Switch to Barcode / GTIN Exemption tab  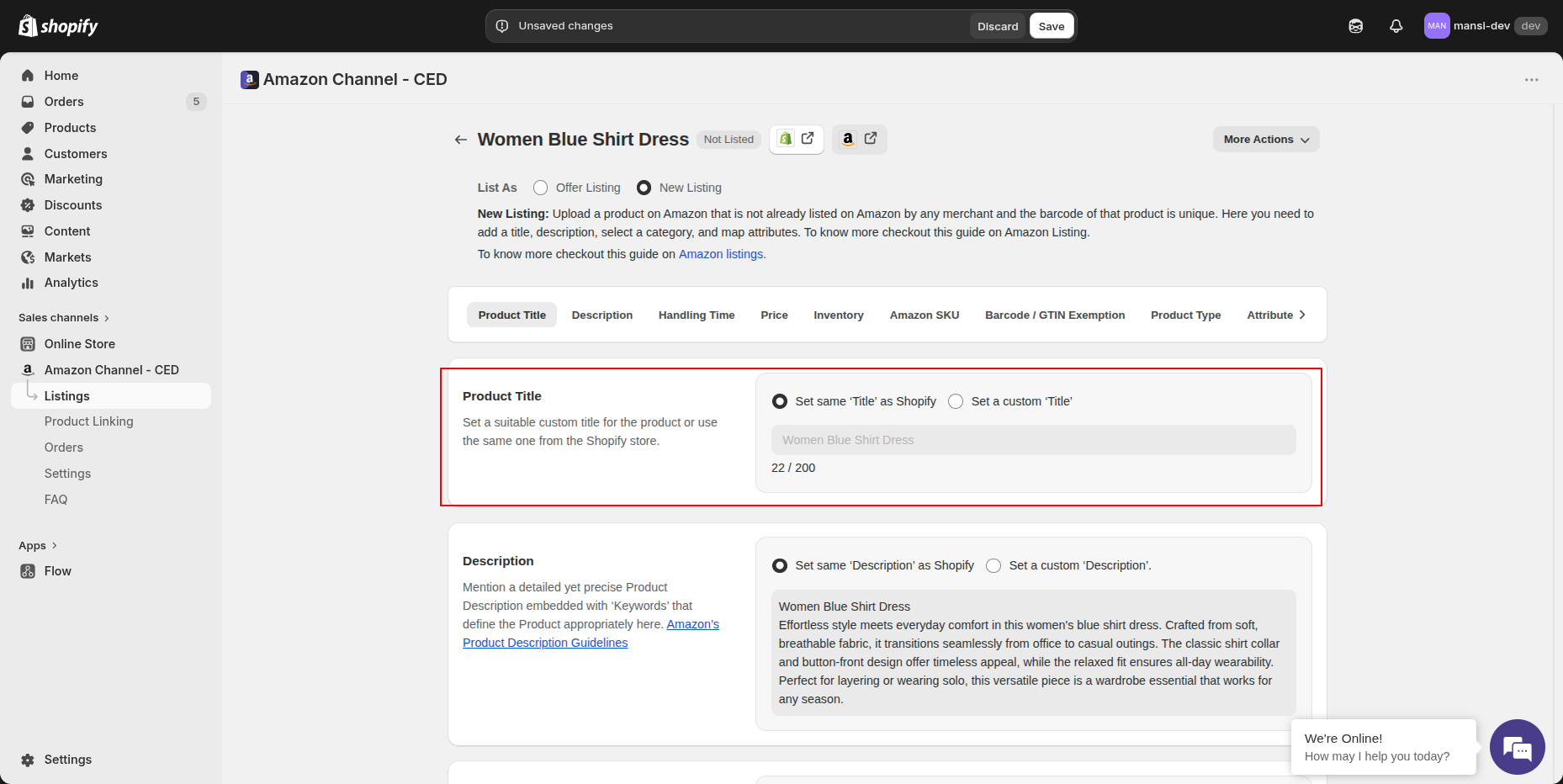click(x=1055, y=315)
